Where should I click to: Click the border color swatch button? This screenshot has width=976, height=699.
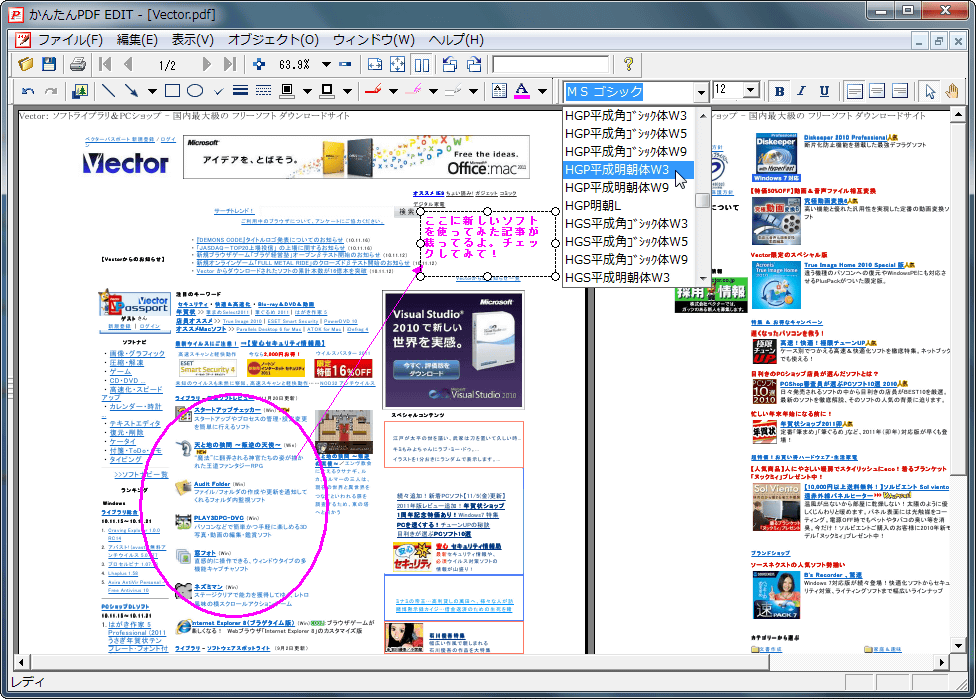pos(327,91)
